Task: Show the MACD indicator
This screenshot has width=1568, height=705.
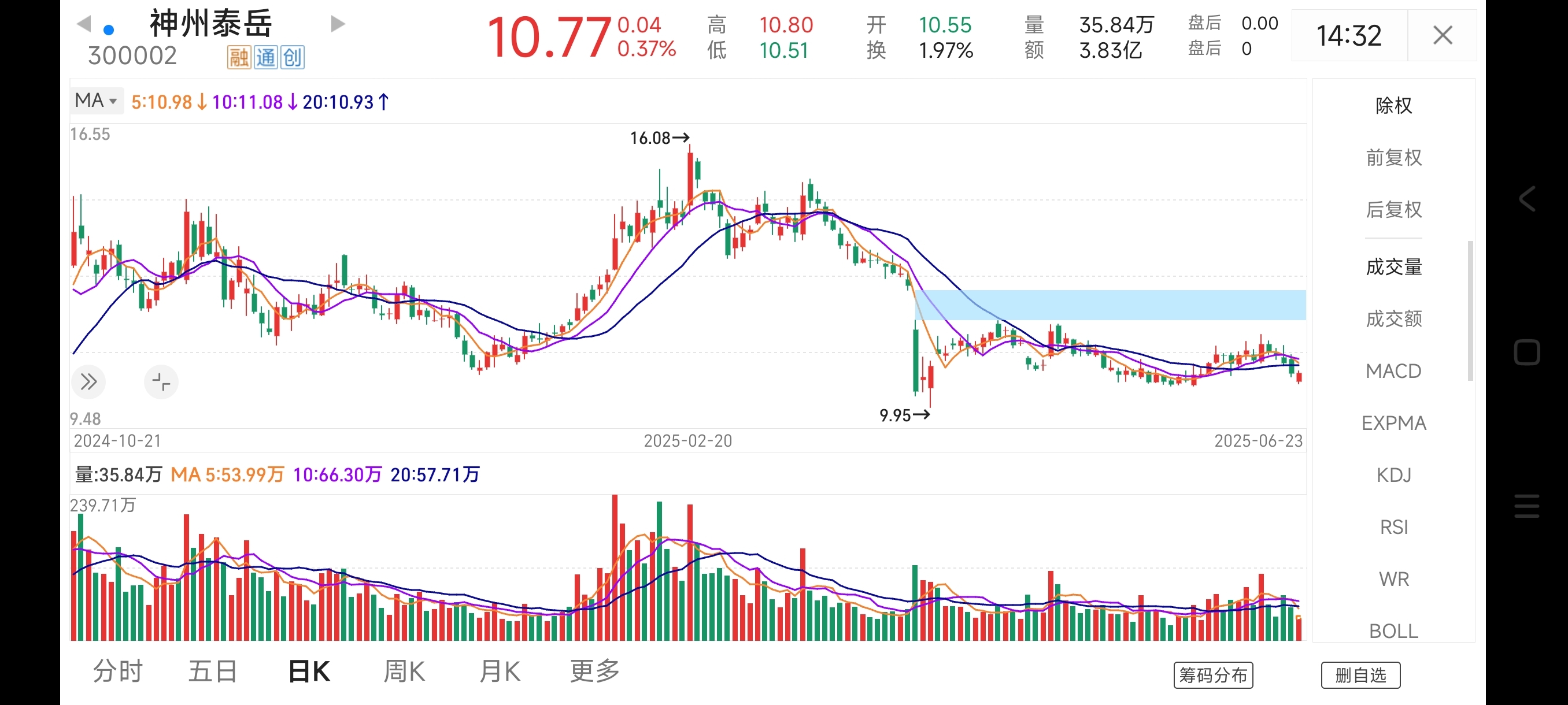Action: 1393,370
